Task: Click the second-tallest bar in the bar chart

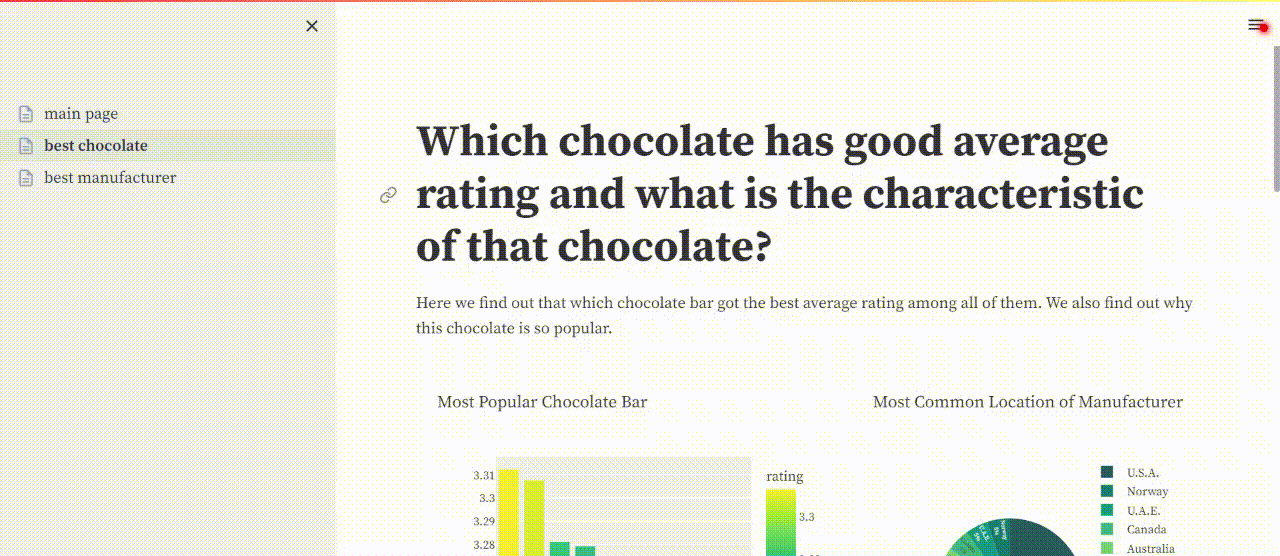Action: [534, 518]
